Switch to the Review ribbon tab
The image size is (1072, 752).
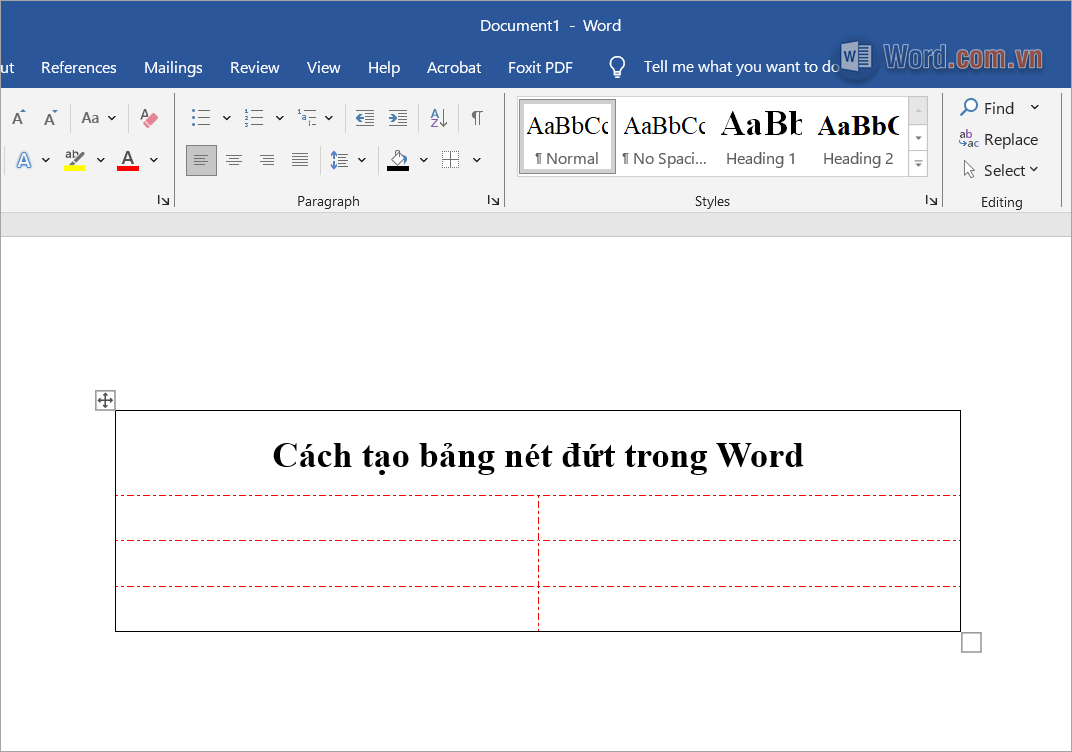click(254, 67)
